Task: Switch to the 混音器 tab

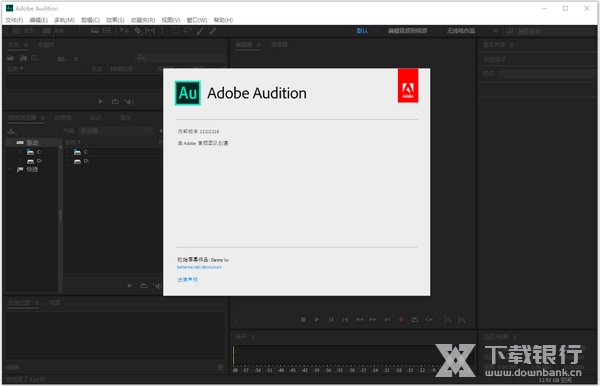Action: 279,45
